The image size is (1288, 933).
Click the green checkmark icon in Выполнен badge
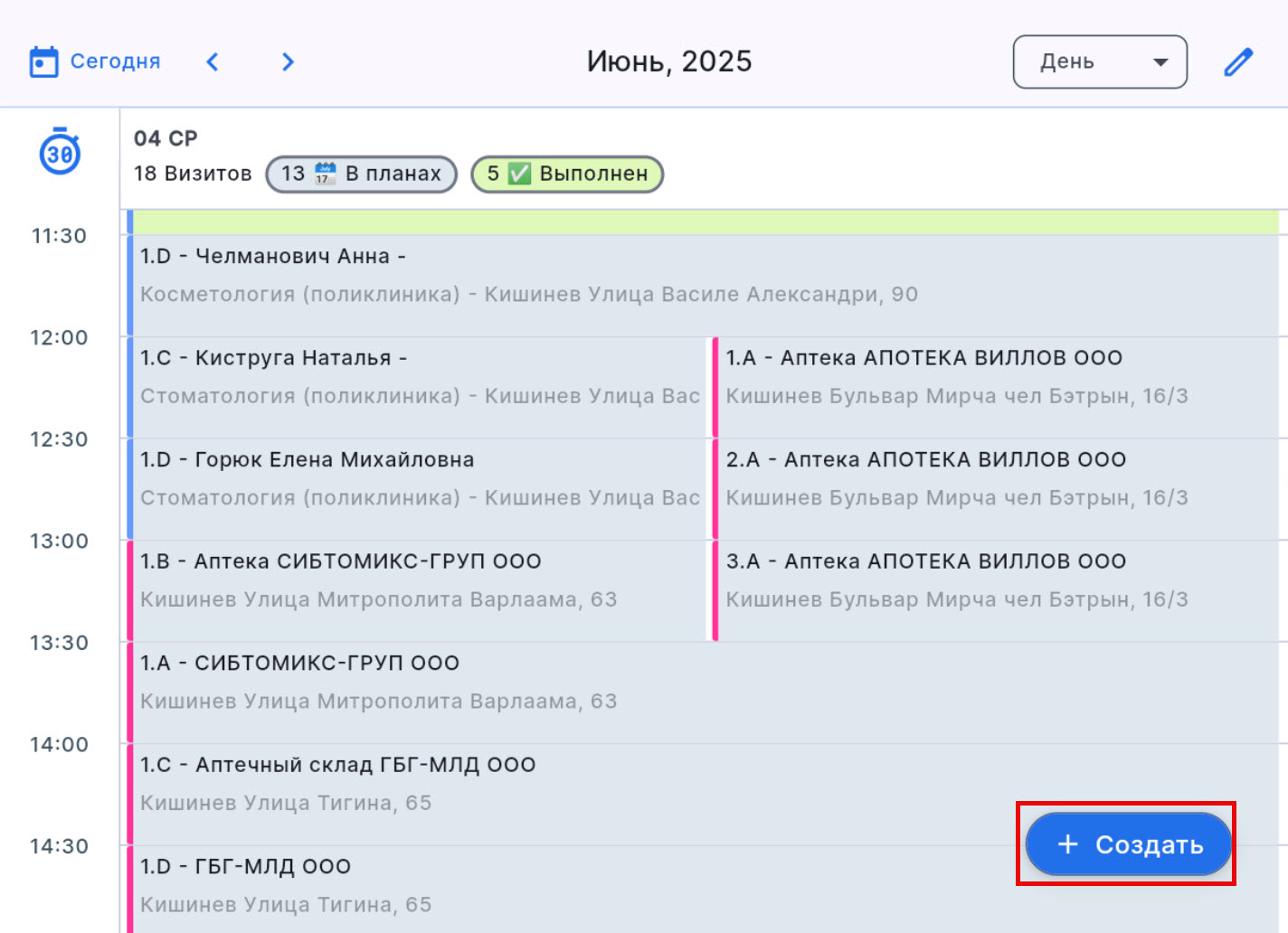pos(516,174)
